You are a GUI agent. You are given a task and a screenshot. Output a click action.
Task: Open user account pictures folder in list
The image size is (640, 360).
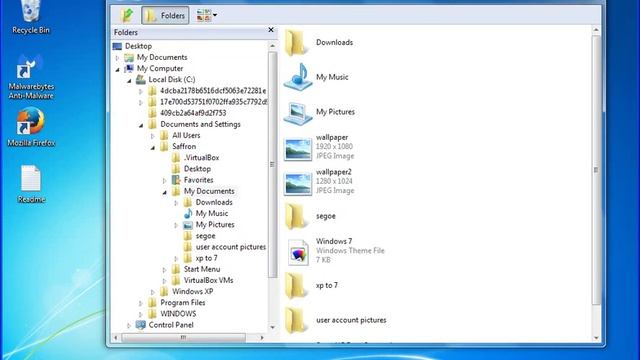[336, 320]
